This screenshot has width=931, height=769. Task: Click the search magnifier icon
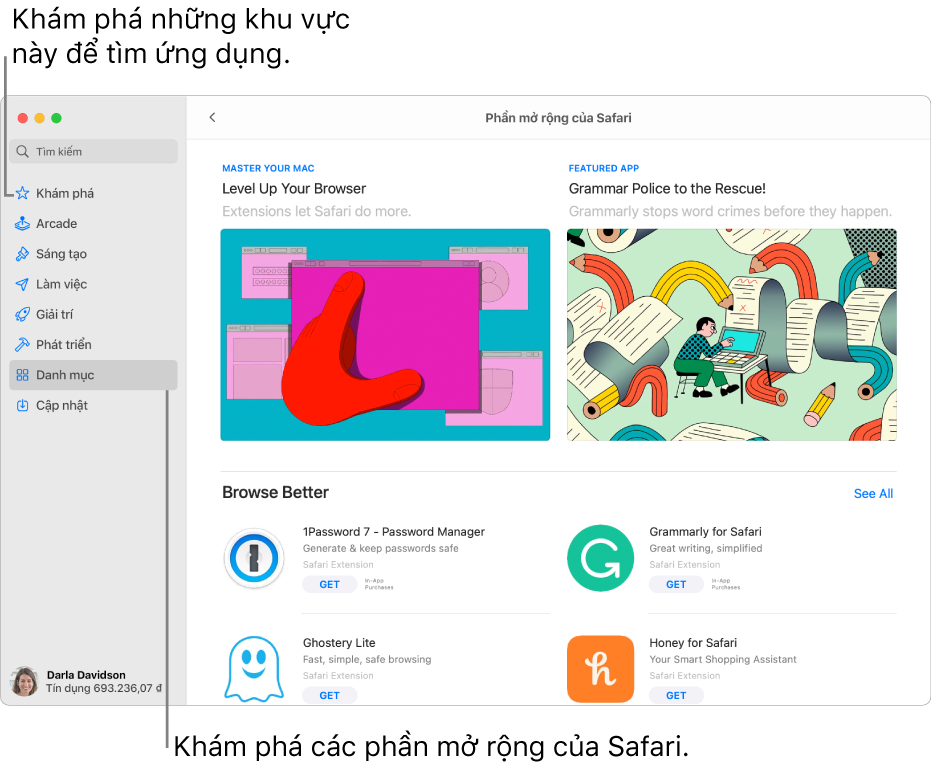pyautogui.click(x=23, y=151)
